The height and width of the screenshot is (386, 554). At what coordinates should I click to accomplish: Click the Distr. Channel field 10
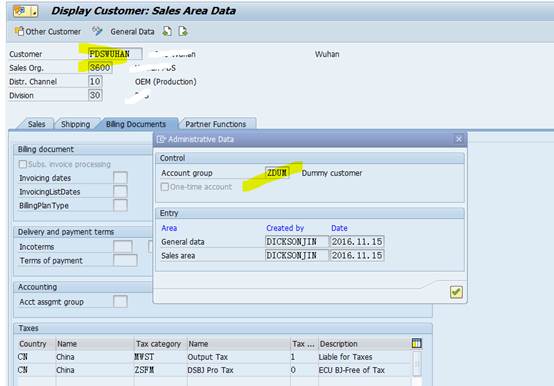point(95,81)
